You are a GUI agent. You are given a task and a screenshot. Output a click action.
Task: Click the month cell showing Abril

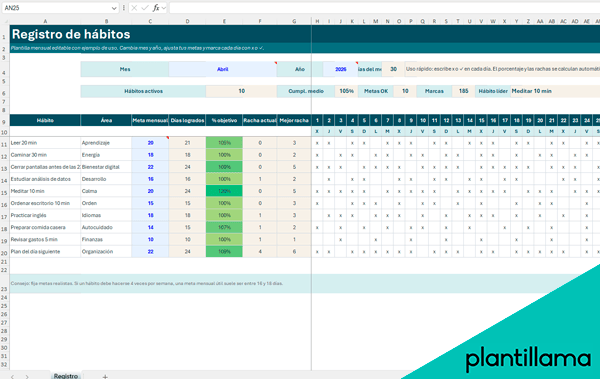point(222,69)
